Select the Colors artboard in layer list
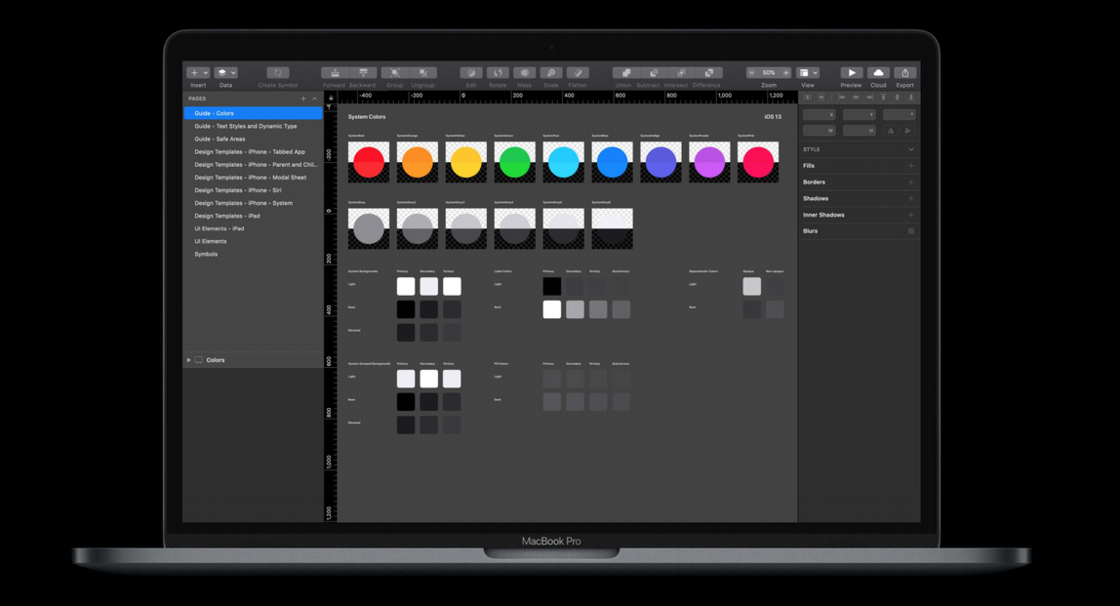Viewport: 1120px width, 606px height. coord(253,360)
